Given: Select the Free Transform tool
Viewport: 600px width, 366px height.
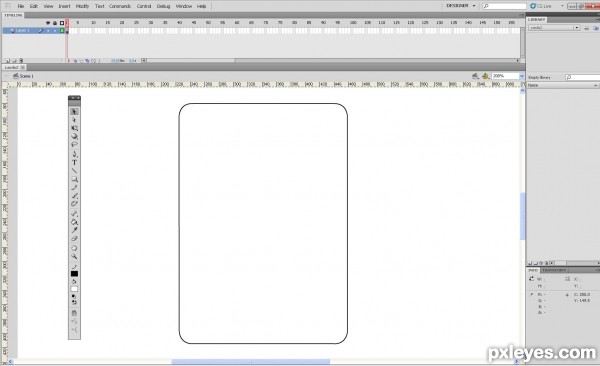Looking at the screenshot, I should point(74,128).
